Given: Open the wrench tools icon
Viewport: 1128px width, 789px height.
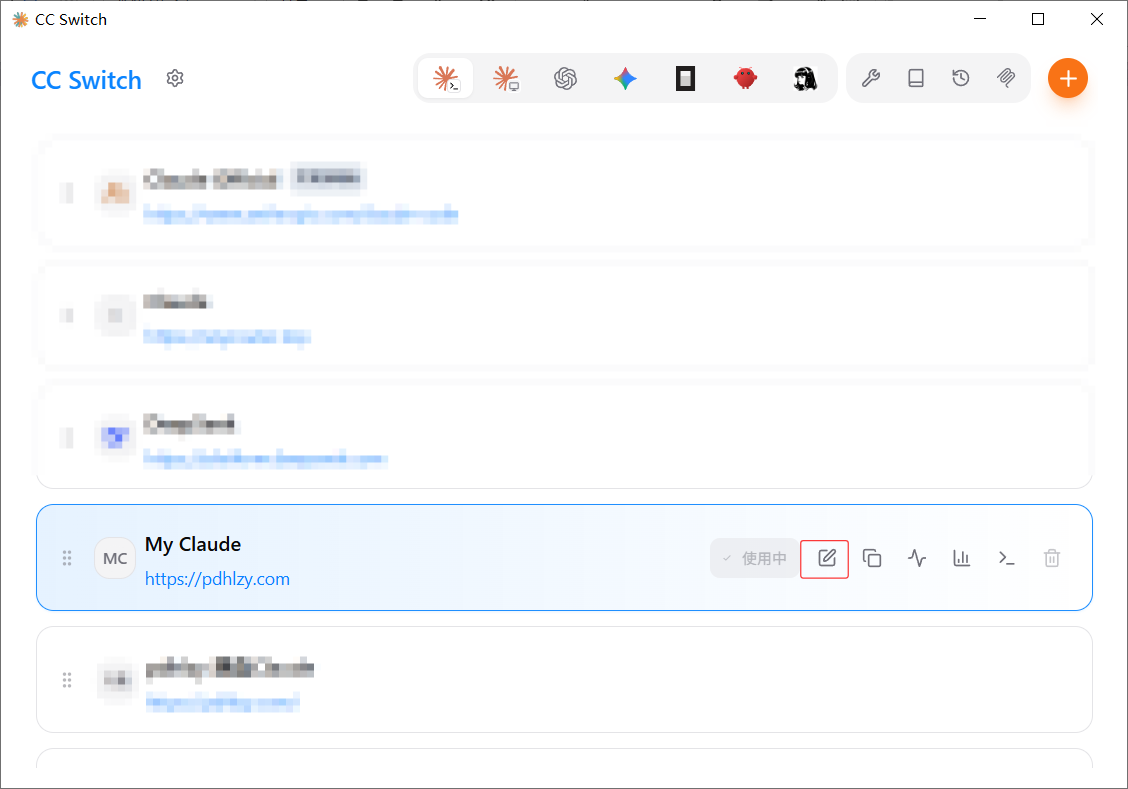Looking at the screenshot, I should (870, 78).
